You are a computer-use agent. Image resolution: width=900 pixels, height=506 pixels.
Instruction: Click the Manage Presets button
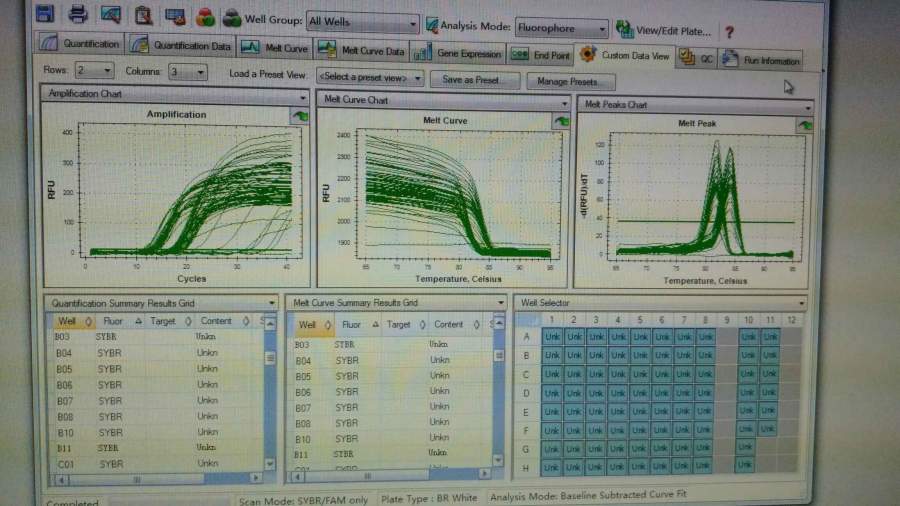pyautogui.click(x=571, y=81)
